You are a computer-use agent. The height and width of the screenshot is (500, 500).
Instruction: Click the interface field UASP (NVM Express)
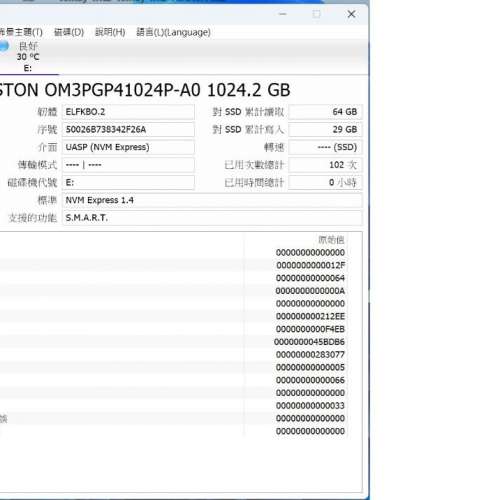click(x=128, y=147)
